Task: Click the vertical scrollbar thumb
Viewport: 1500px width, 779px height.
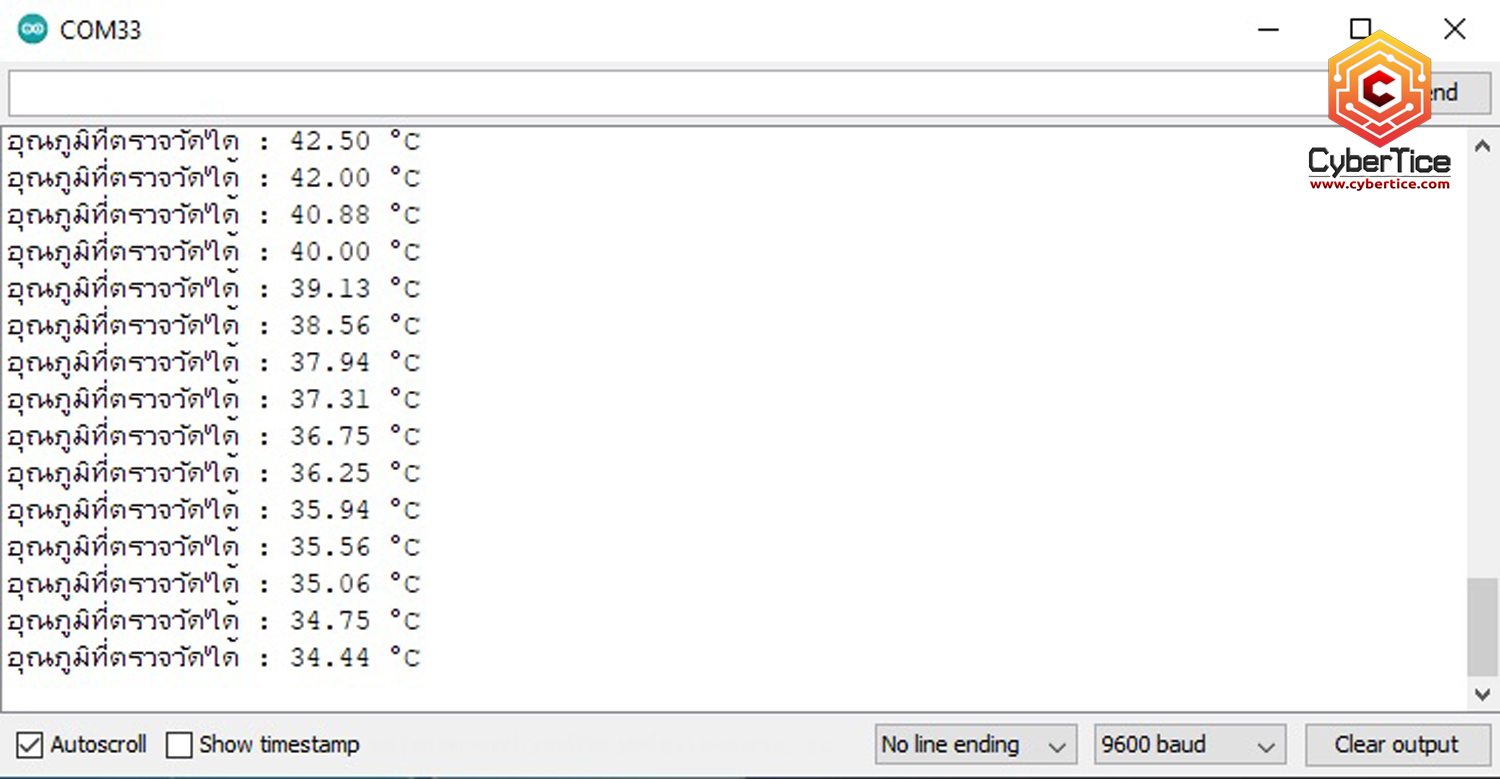Action: pyautogui.click(x=1482, y=627)
